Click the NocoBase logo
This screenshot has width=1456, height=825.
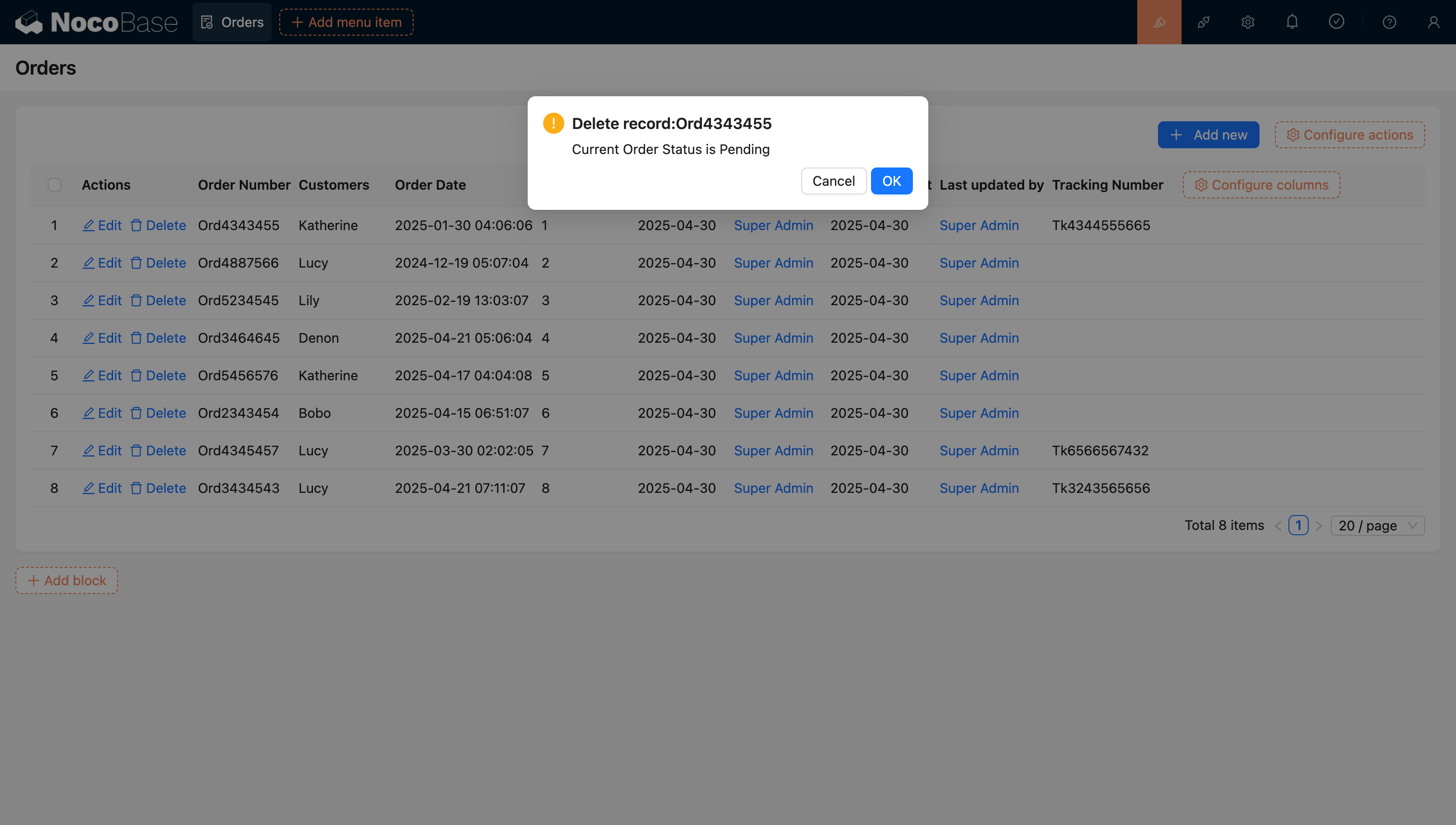coord(96,22)
